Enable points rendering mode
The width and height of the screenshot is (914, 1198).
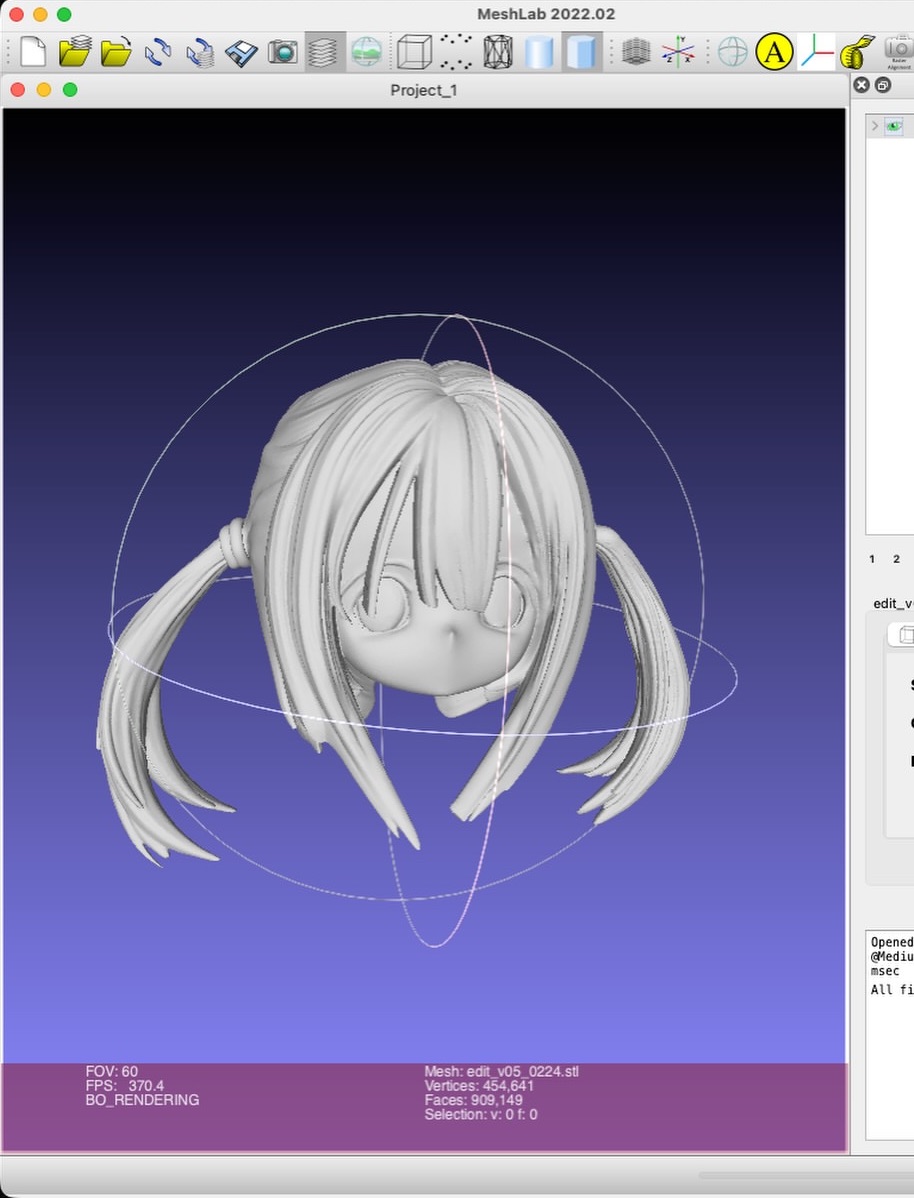(456, 52)
